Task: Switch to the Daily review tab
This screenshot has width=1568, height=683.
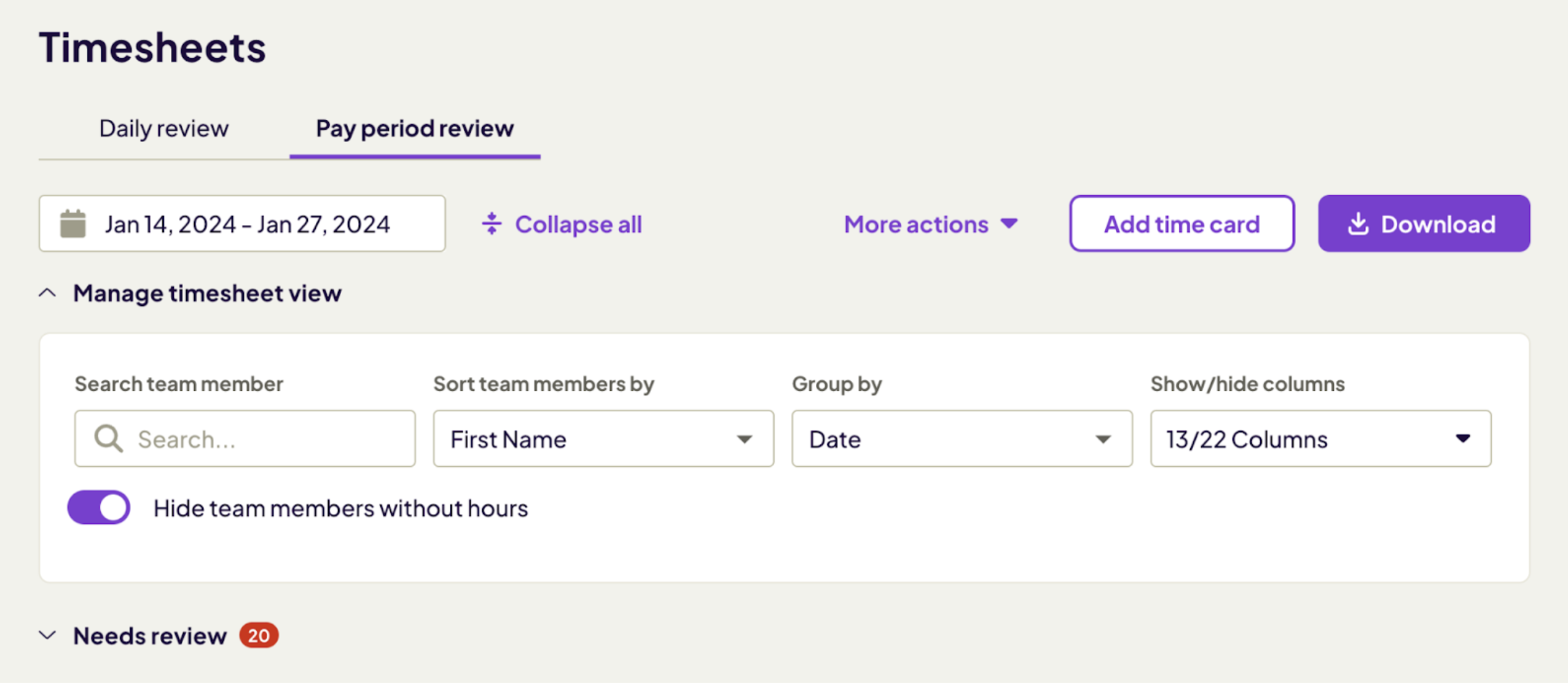Action: (x=163, y=128)
